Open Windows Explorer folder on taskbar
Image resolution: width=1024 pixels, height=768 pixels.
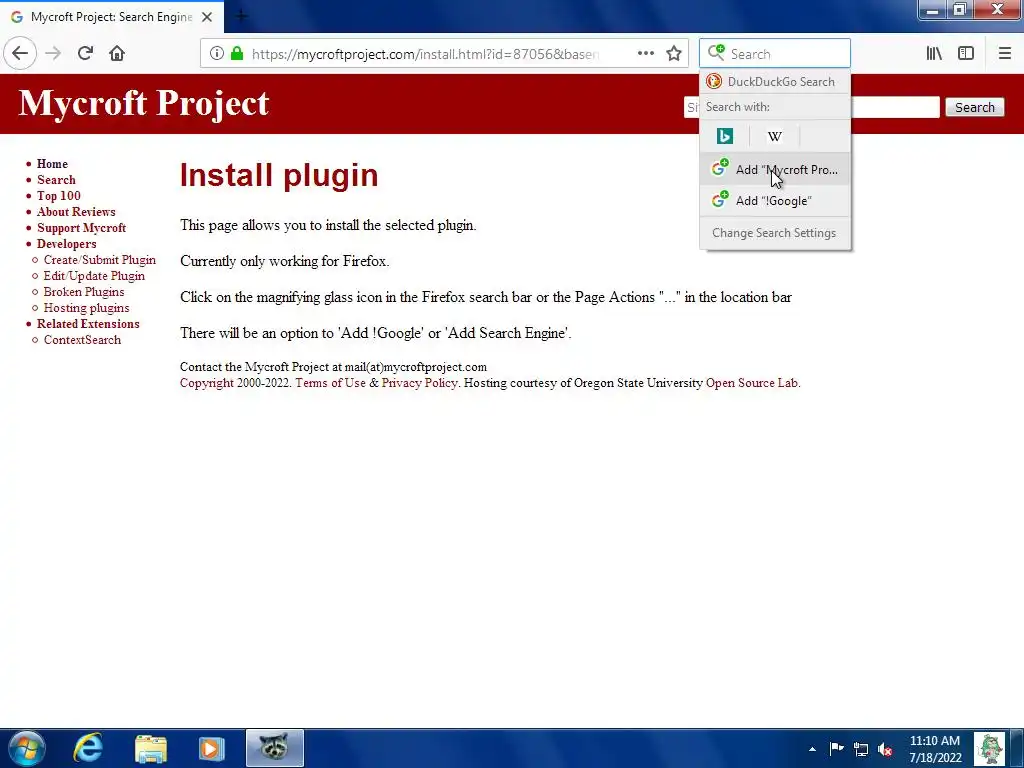[151, 748]
